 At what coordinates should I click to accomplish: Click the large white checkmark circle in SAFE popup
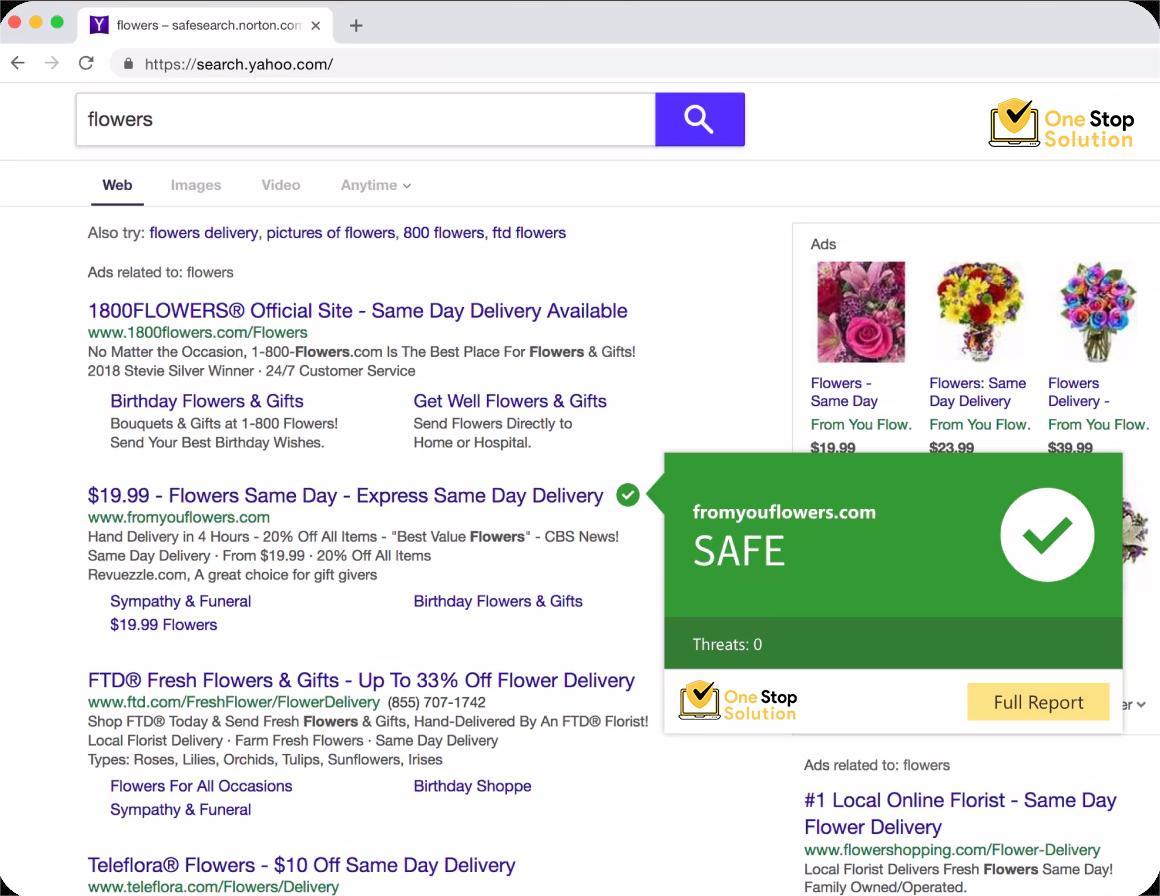coord(1046,535)
